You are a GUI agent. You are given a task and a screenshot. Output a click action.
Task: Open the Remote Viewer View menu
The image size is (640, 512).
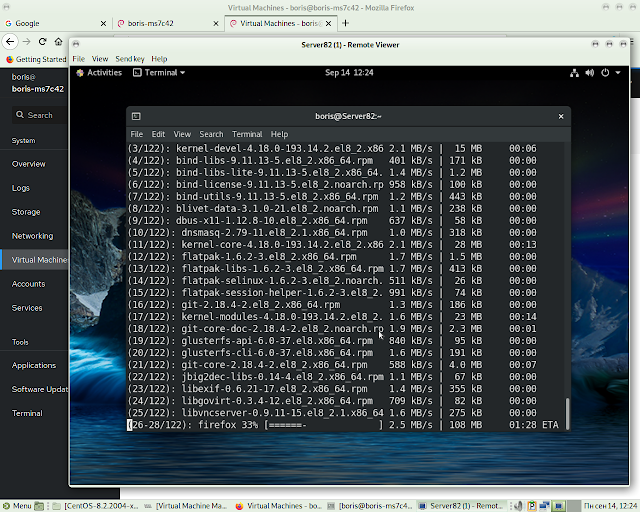[x=100, y=59]
